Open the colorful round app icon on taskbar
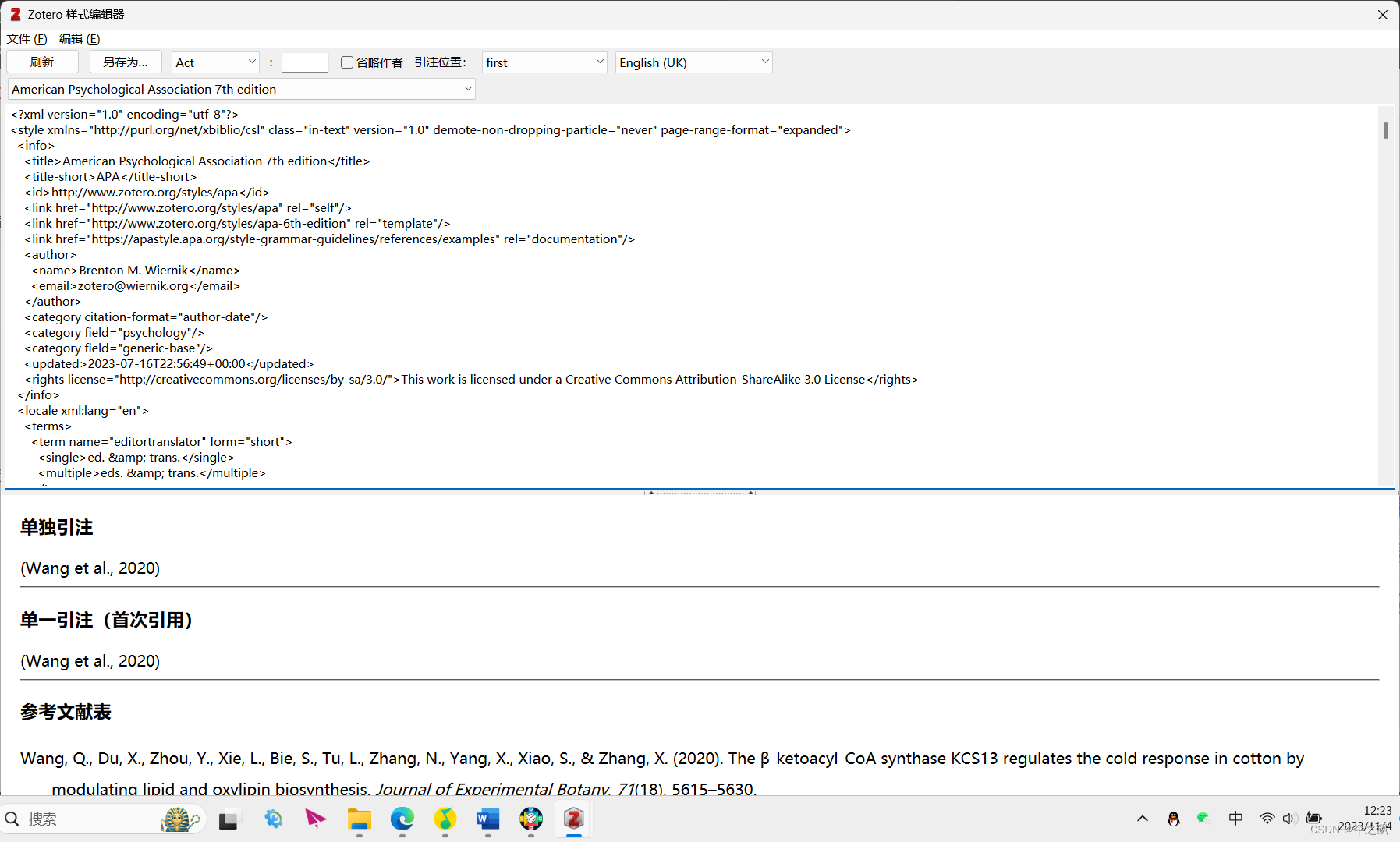 pyautogui.click(x=531, y=819)
